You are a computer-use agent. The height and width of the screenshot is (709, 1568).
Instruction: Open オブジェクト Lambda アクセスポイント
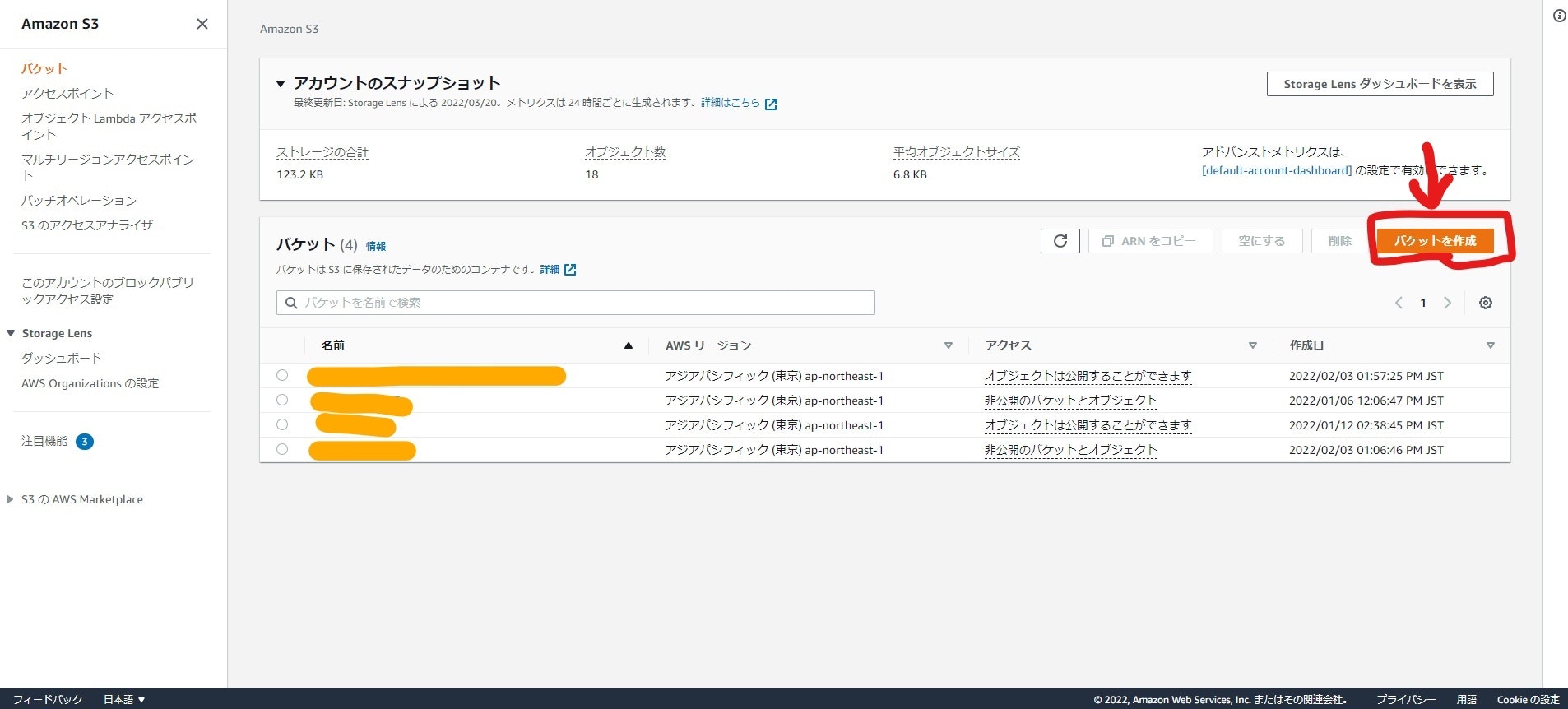tap(109, 127)
